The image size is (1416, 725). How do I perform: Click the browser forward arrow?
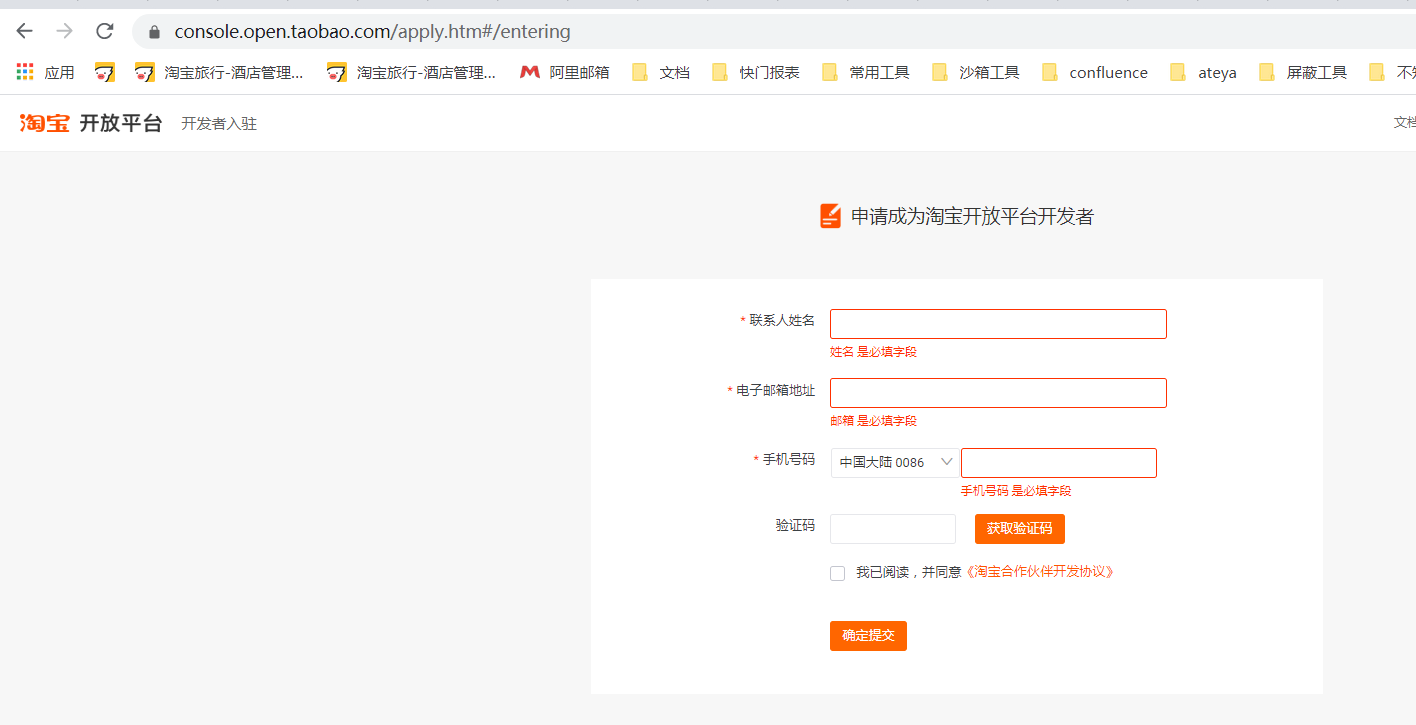65,31
